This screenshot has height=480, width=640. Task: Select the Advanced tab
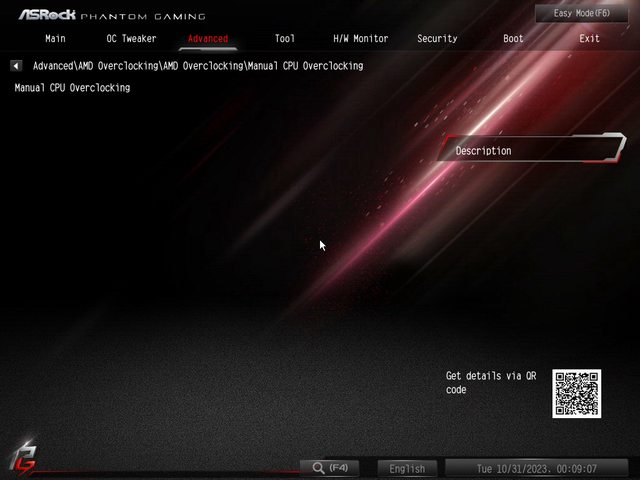click(x=208, y=39)
